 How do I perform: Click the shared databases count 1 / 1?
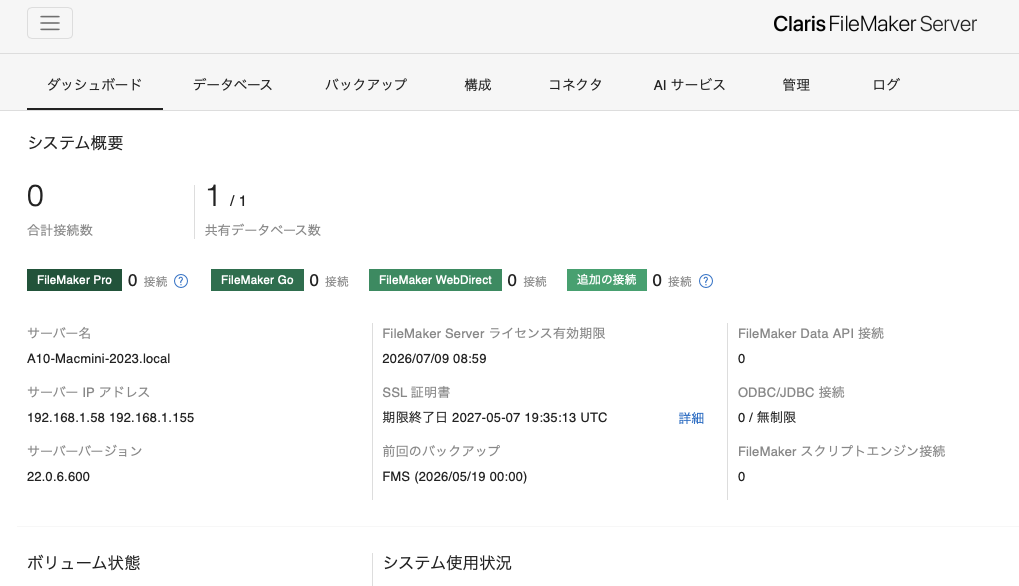[x=226, y=197]
